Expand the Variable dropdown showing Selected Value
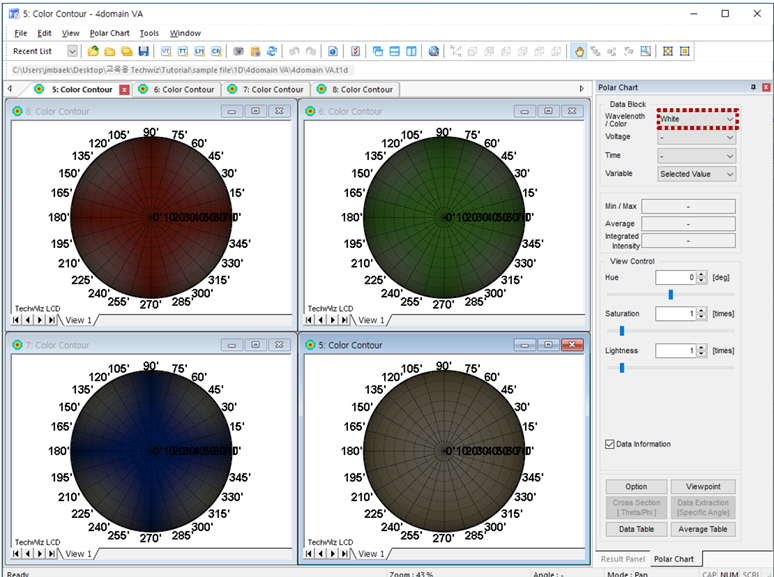 coord(697,174)
